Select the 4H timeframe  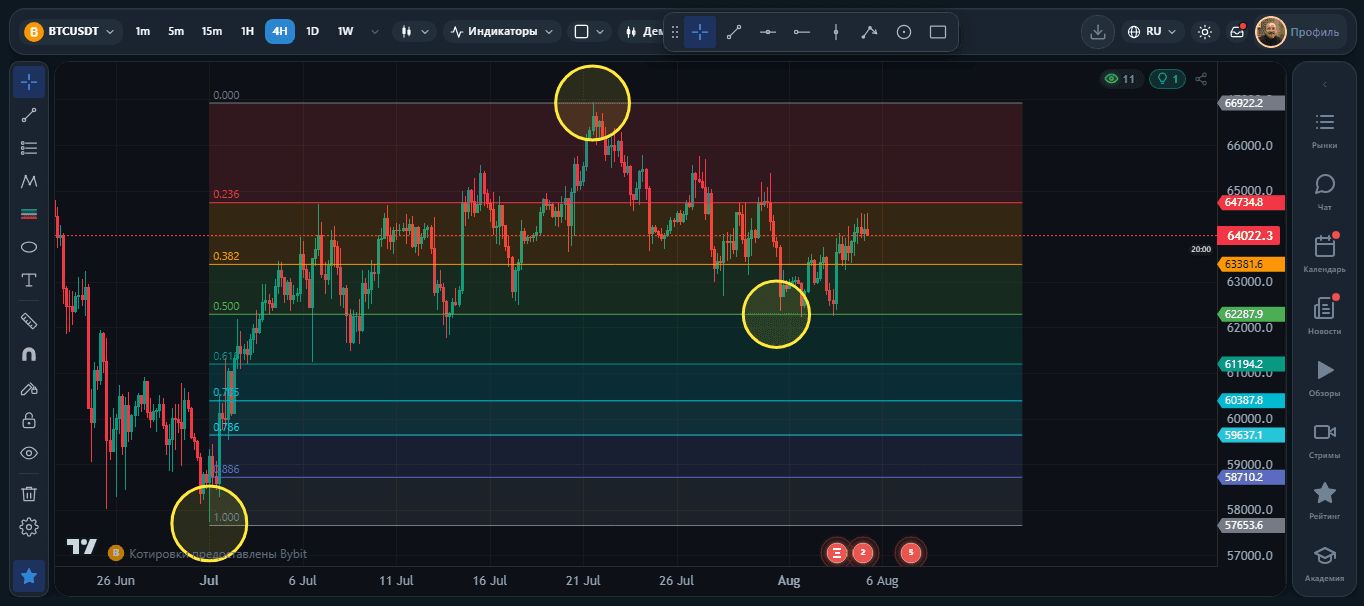(x=280, y=32)
